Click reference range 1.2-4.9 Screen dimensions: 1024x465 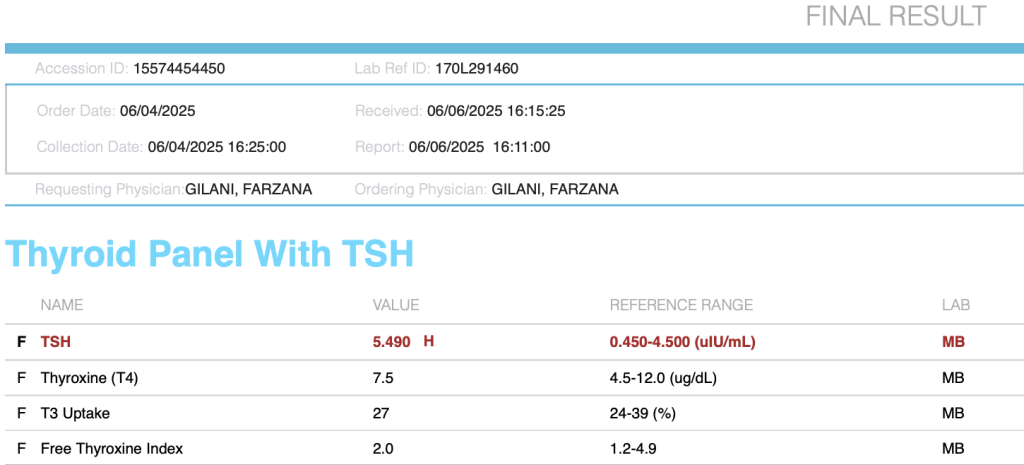633,449
